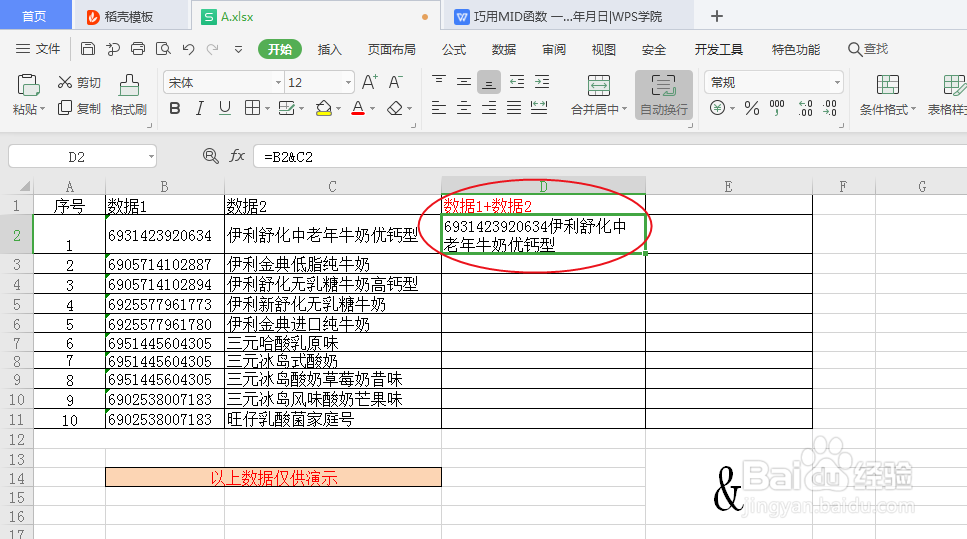This screenshot has width=967, height=539.
Task: Increase decimal places
Action: click(x=805, y=109)
